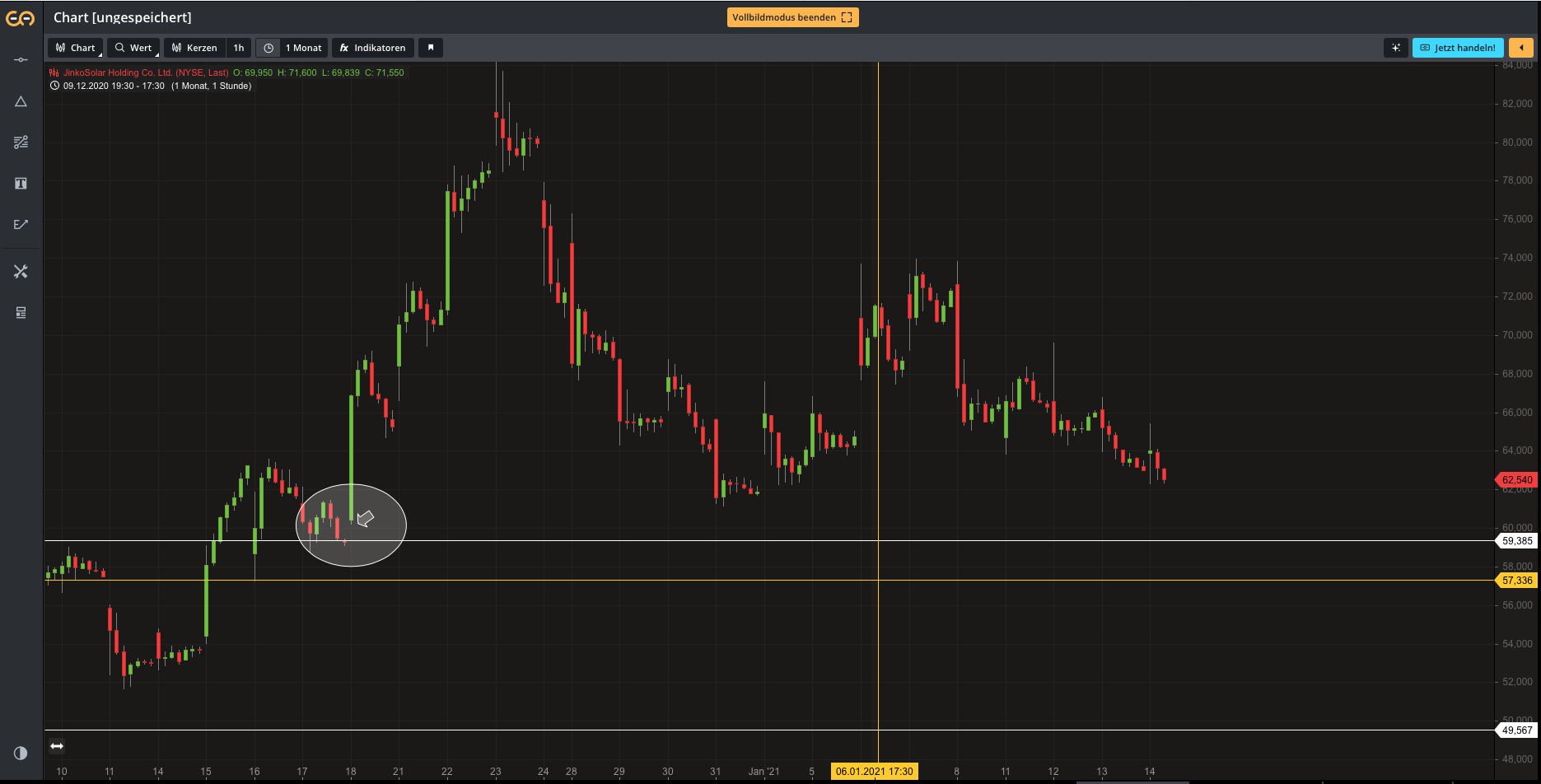Click the orange 57,336 price label
This screenshot has width=1541, height=784.
click(x=1516, y=581)
